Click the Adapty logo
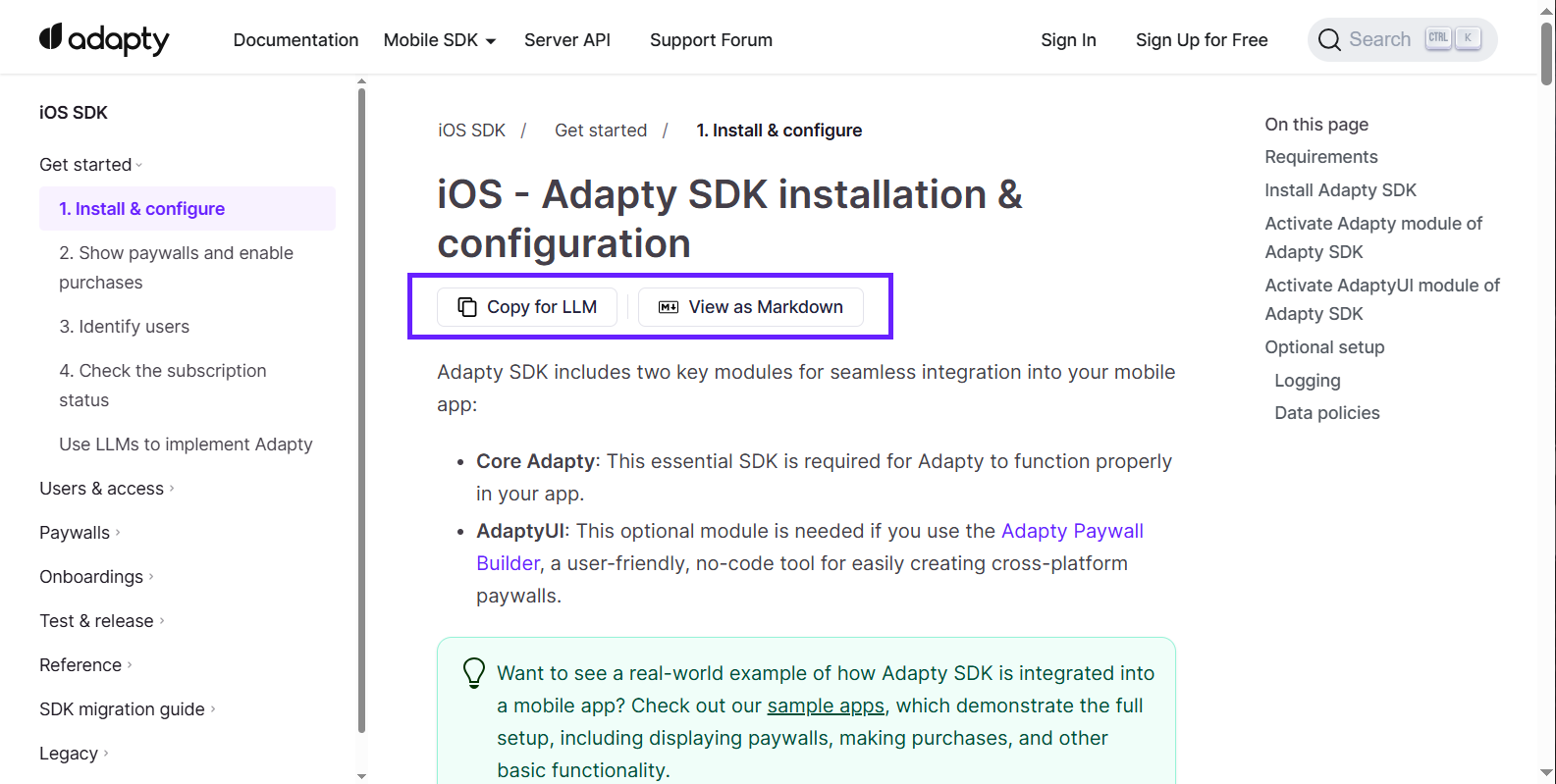Screen dimensions: 1556x784 pyautogui.click(x=104, y=39)
